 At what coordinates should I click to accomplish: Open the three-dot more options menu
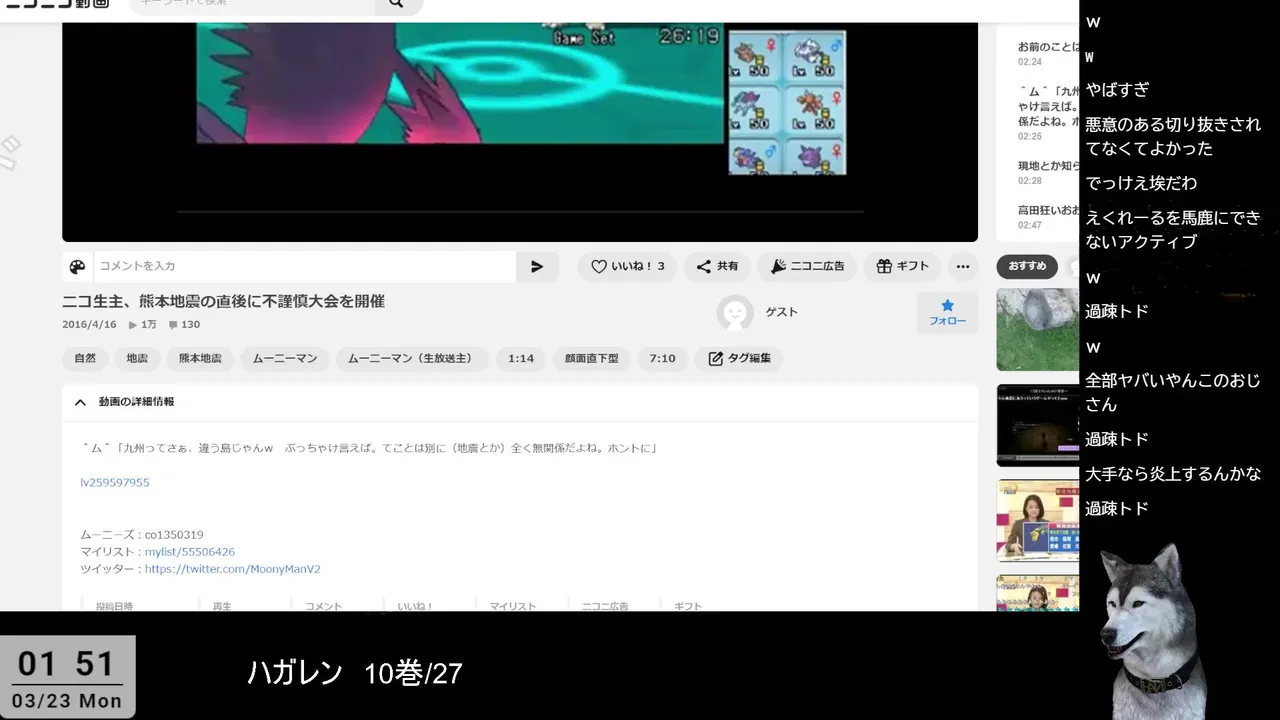(x=963, y=267)
